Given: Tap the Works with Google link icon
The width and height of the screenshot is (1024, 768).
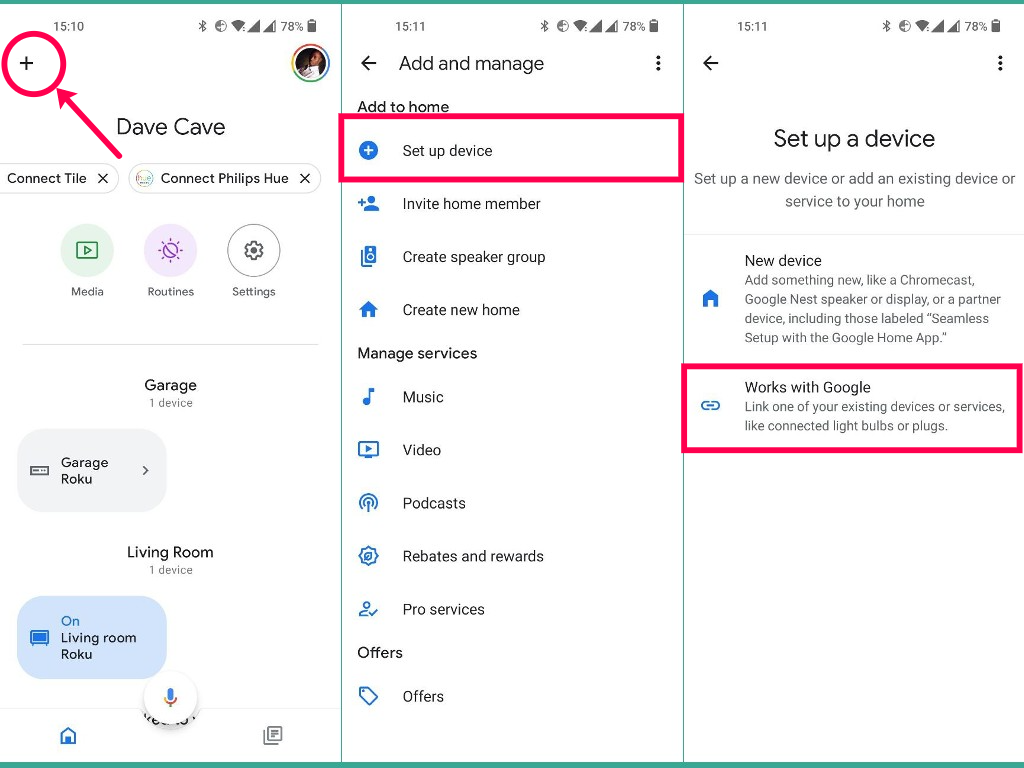Looking at the screenshot, I should tap(710, 406).
